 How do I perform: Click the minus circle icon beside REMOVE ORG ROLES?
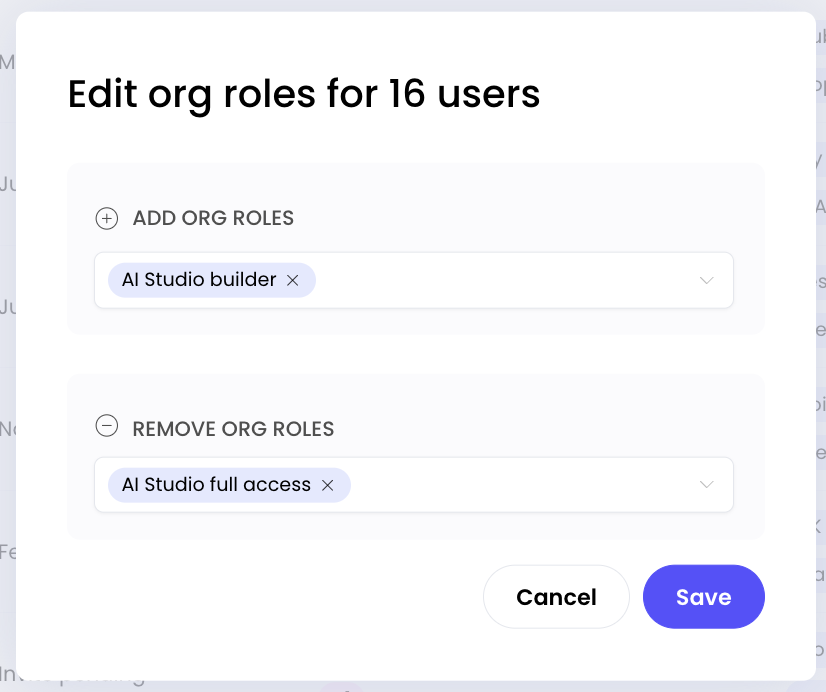pyautogui.click(x=106, y=426)
